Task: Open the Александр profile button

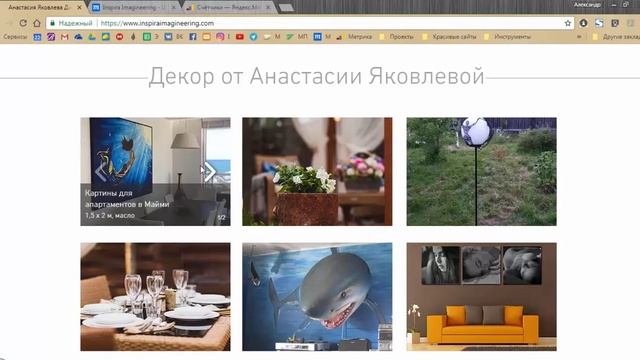Action: coord(587,5)
